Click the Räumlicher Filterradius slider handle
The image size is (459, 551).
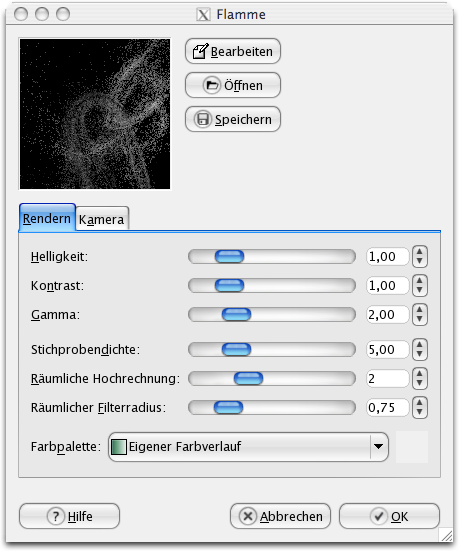228,408
